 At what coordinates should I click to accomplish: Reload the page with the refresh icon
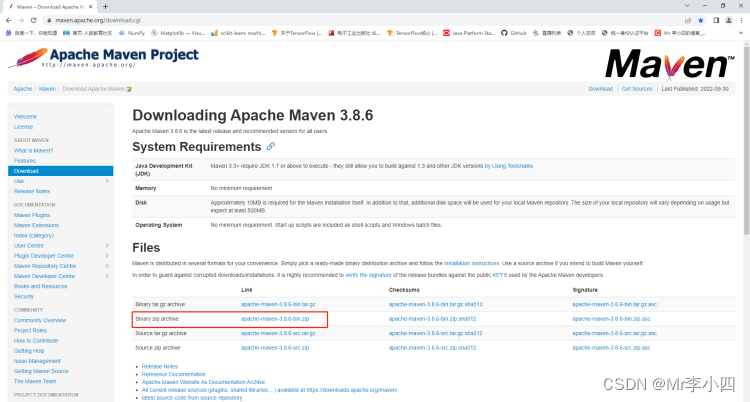click(33, 20)
